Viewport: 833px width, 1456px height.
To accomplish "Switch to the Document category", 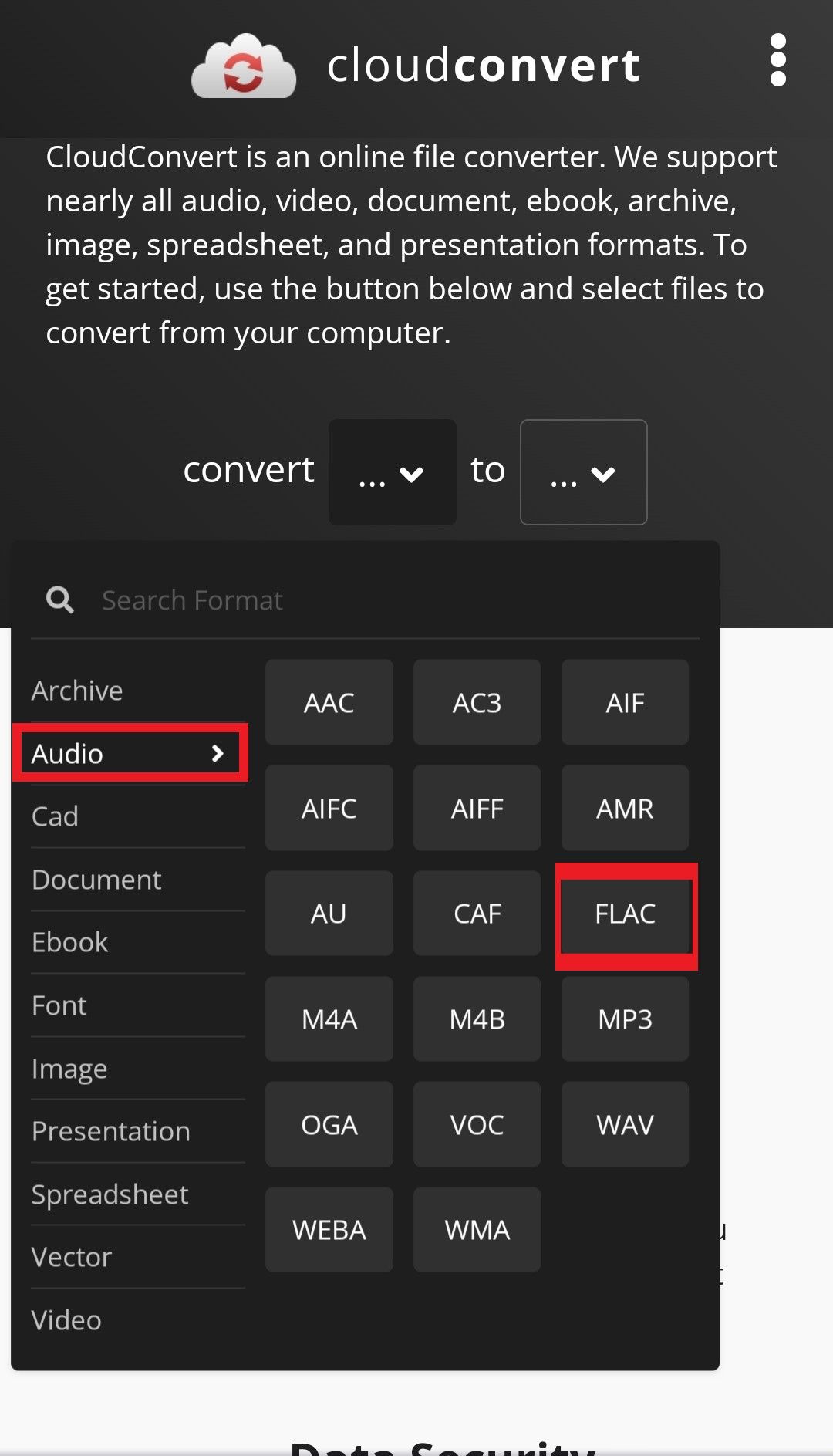I will [x=96, y=879].
